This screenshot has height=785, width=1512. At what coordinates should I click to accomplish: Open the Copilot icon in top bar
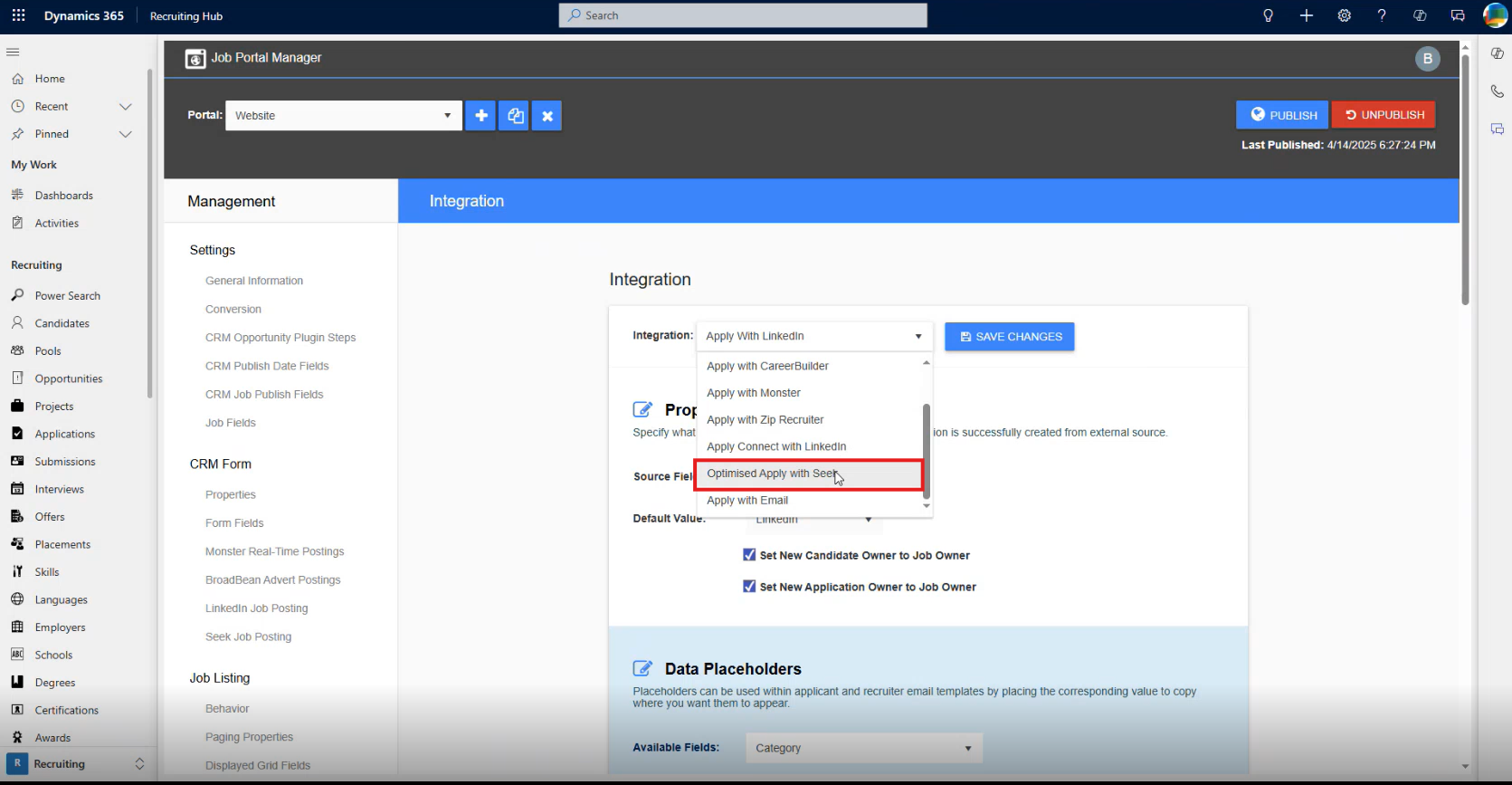(x=1420, y=15)
